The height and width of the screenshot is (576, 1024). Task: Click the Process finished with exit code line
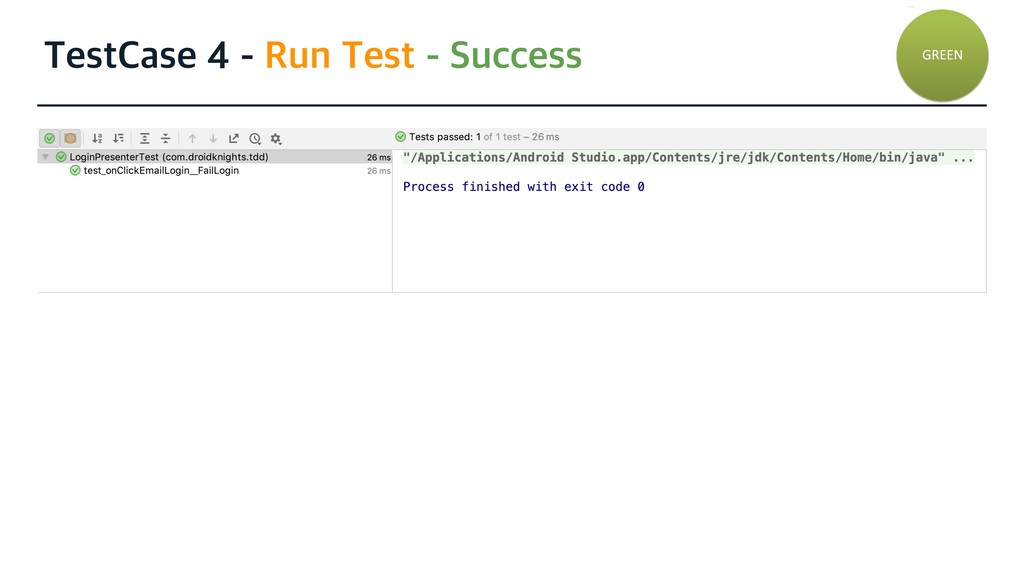523,187
